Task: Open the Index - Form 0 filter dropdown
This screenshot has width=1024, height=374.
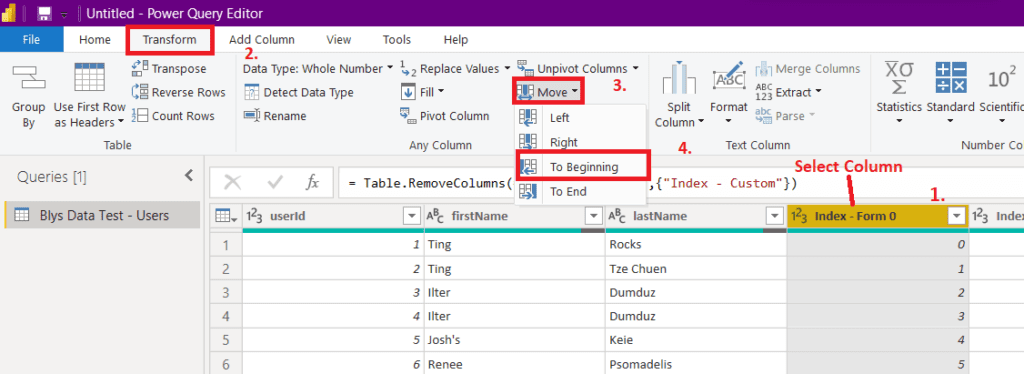Action: (x=957, y=215)
